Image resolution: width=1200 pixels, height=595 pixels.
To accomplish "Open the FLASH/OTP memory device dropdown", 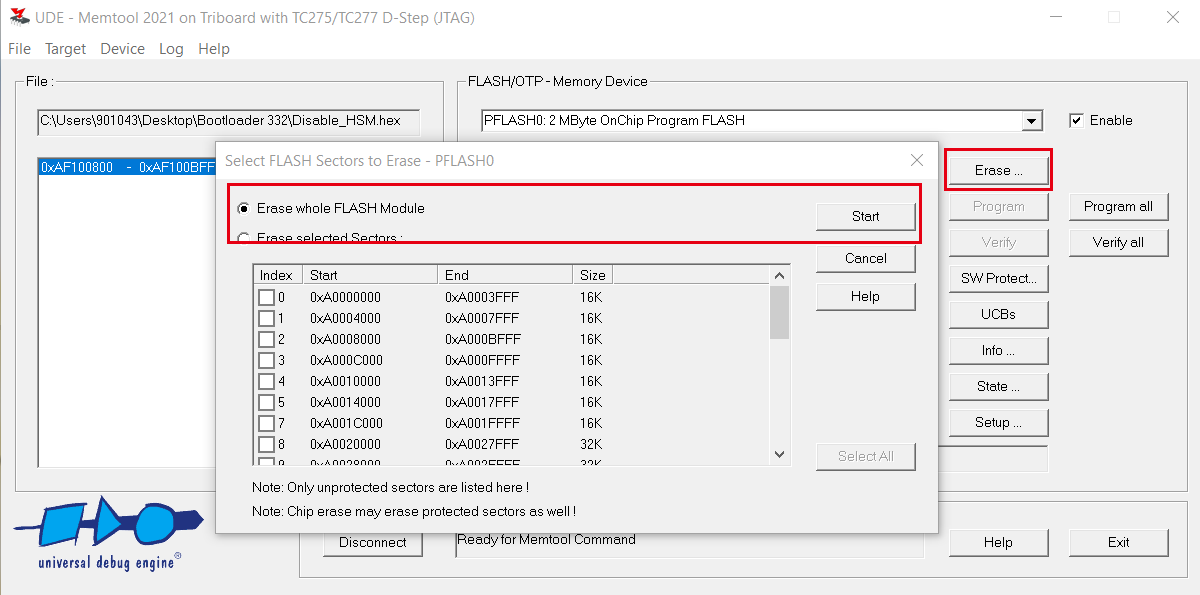I will [1031, 120].
